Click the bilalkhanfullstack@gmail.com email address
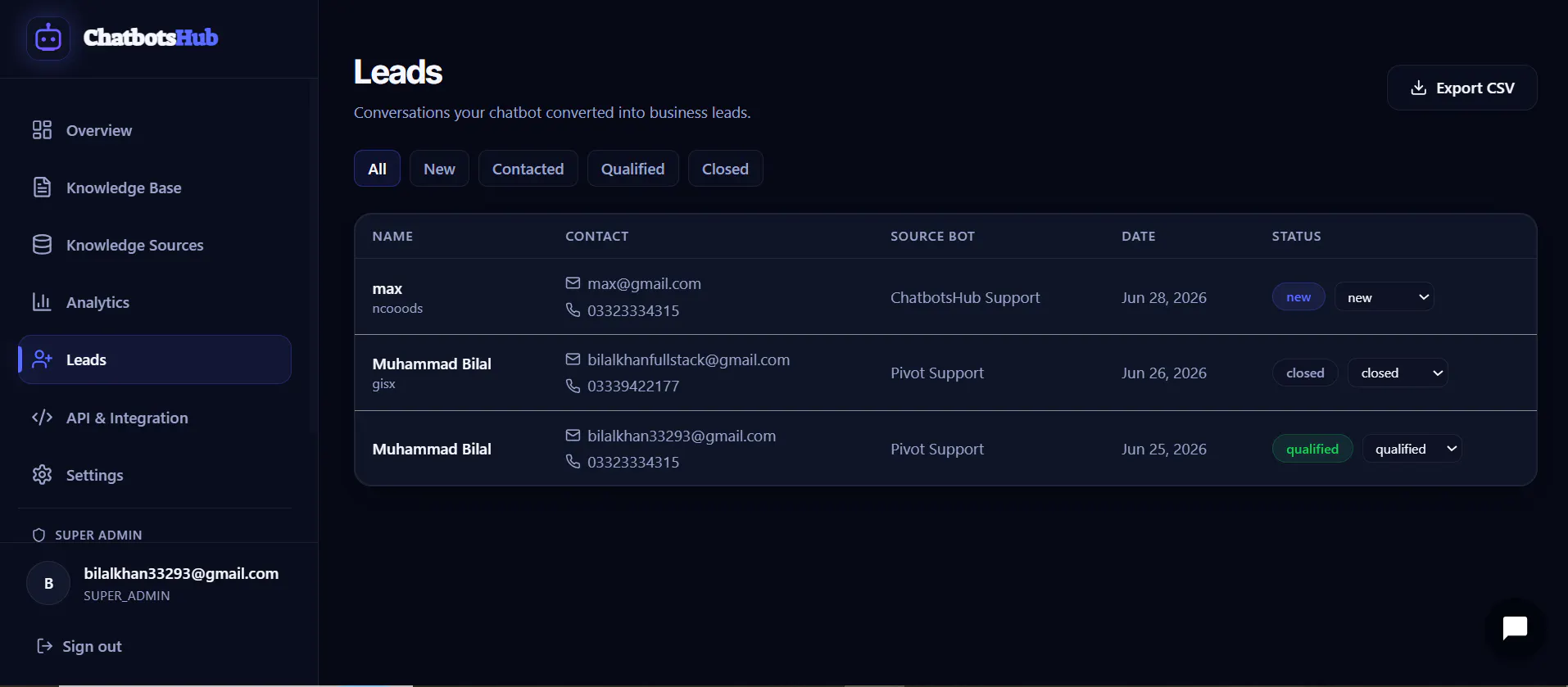 (x=689, y=359)
